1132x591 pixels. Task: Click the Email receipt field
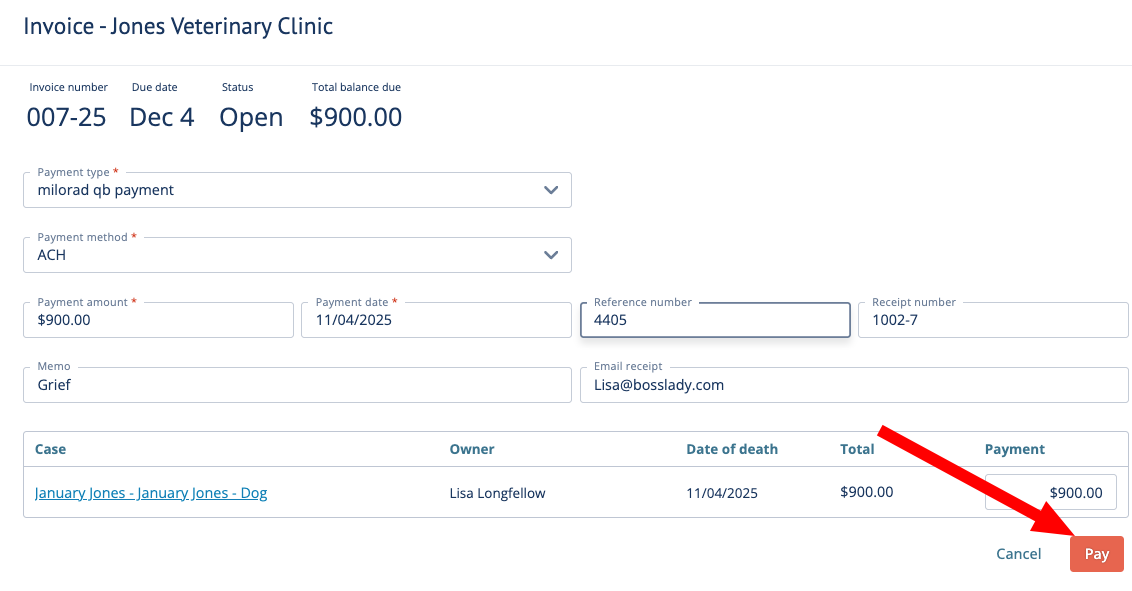[853, 385]
